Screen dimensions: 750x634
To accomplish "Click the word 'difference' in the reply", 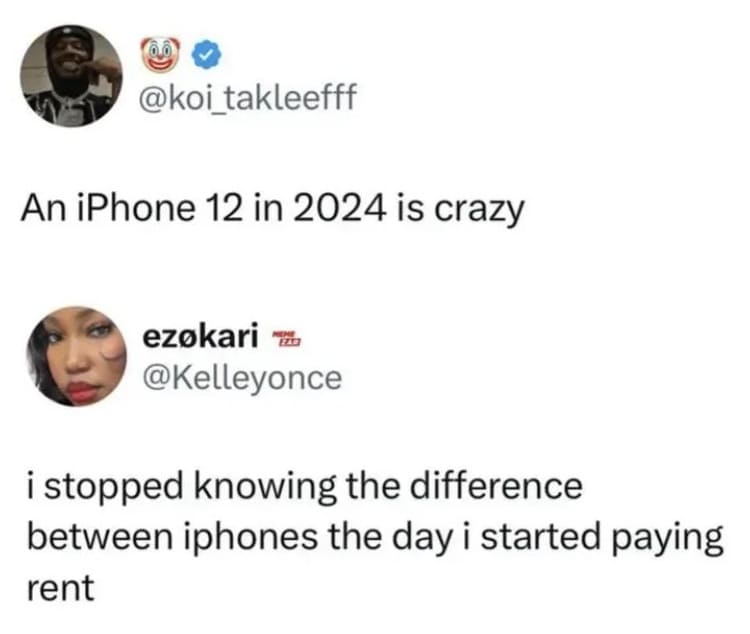I will point(496,486).
